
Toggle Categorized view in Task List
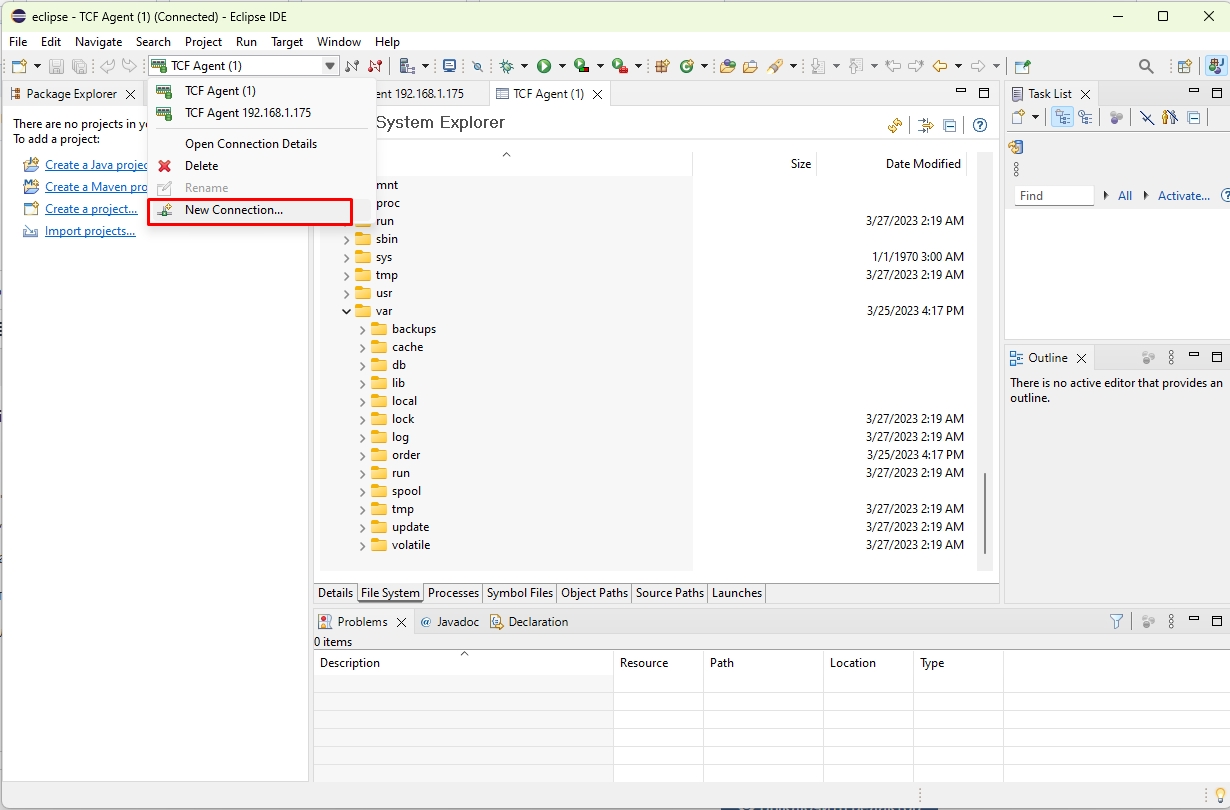tap(1062, 117)
